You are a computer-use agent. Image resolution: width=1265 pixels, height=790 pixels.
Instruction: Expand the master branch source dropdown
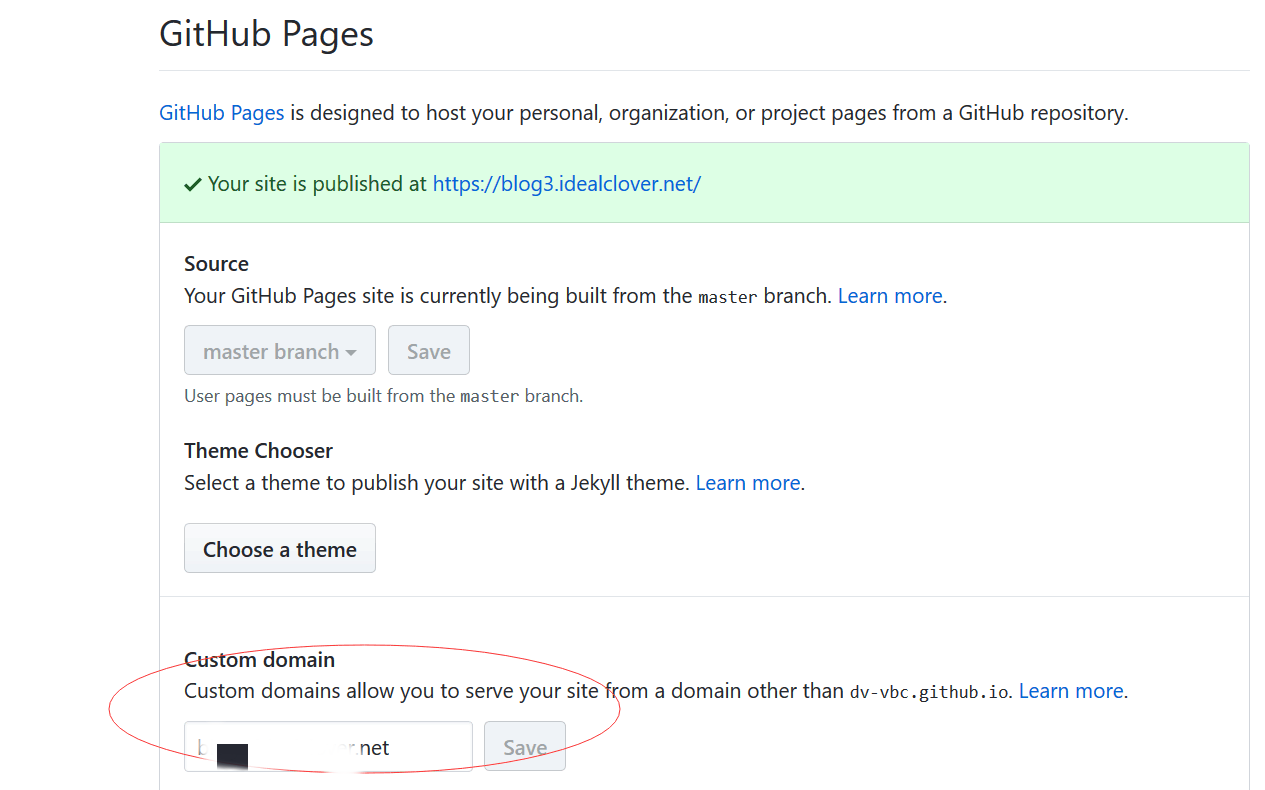pyautogui.click(x=280, y=351)
